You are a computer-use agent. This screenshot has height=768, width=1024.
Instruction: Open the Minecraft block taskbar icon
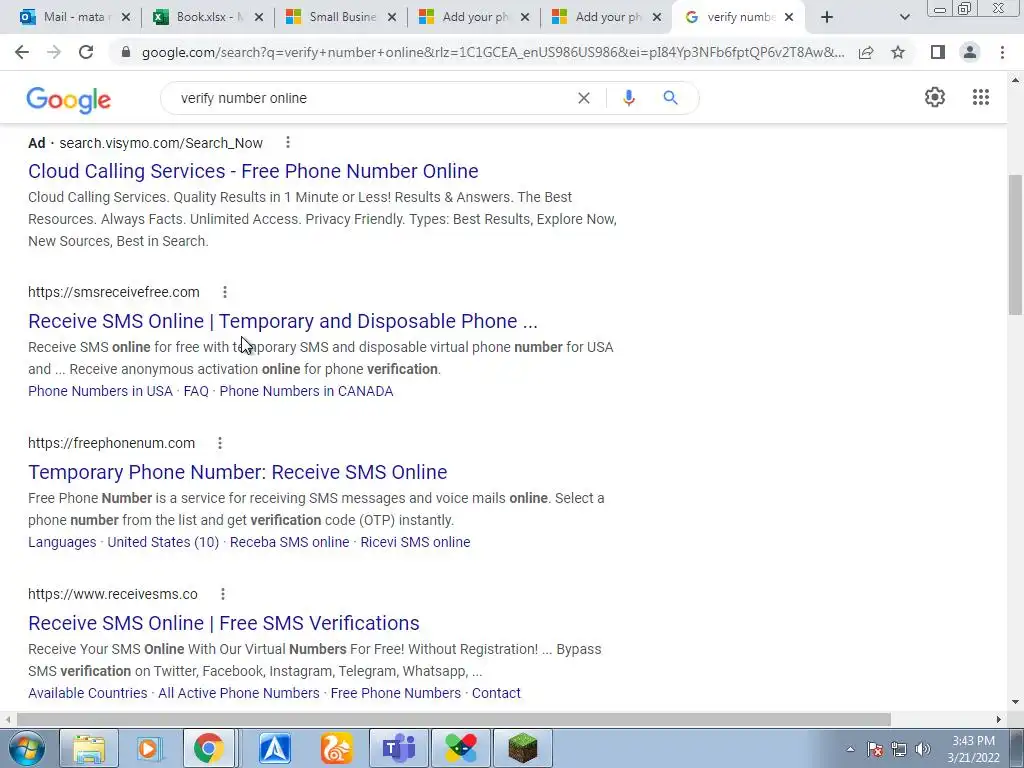(522, 748)
